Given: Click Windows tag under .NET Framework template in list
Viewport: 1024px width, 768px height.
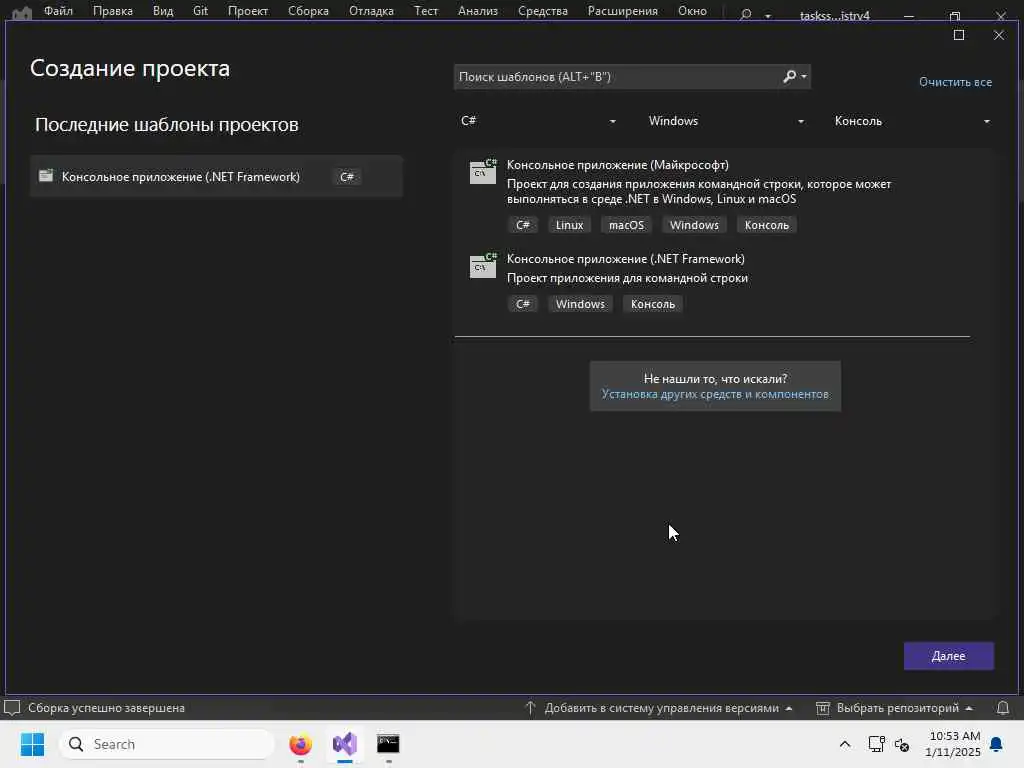Looking at the screenshot, I should click(x=581, y=304).
